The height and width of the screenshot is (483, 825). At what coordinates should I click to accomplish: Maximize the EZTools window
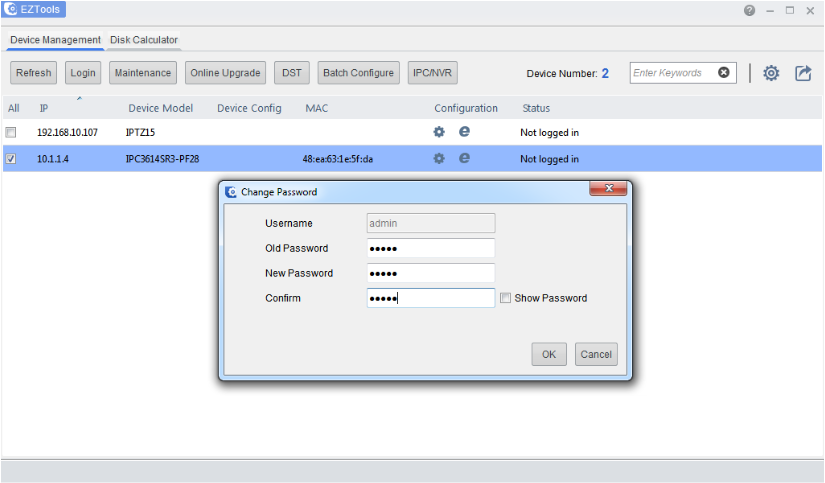point(790,11)
